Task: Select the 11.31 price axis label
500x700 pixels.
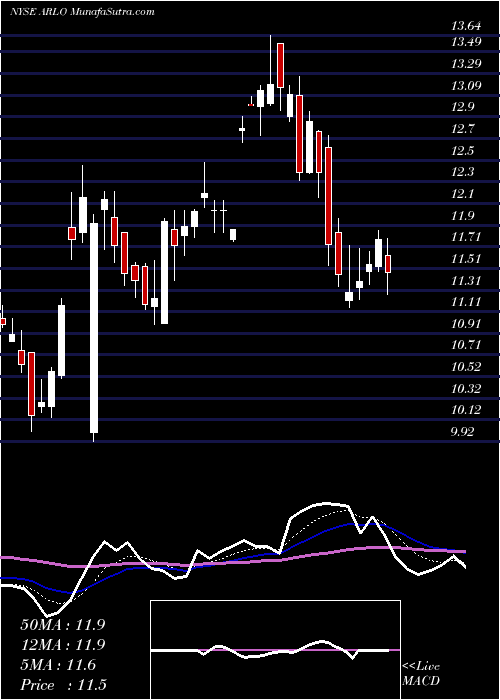Action: 467,281
